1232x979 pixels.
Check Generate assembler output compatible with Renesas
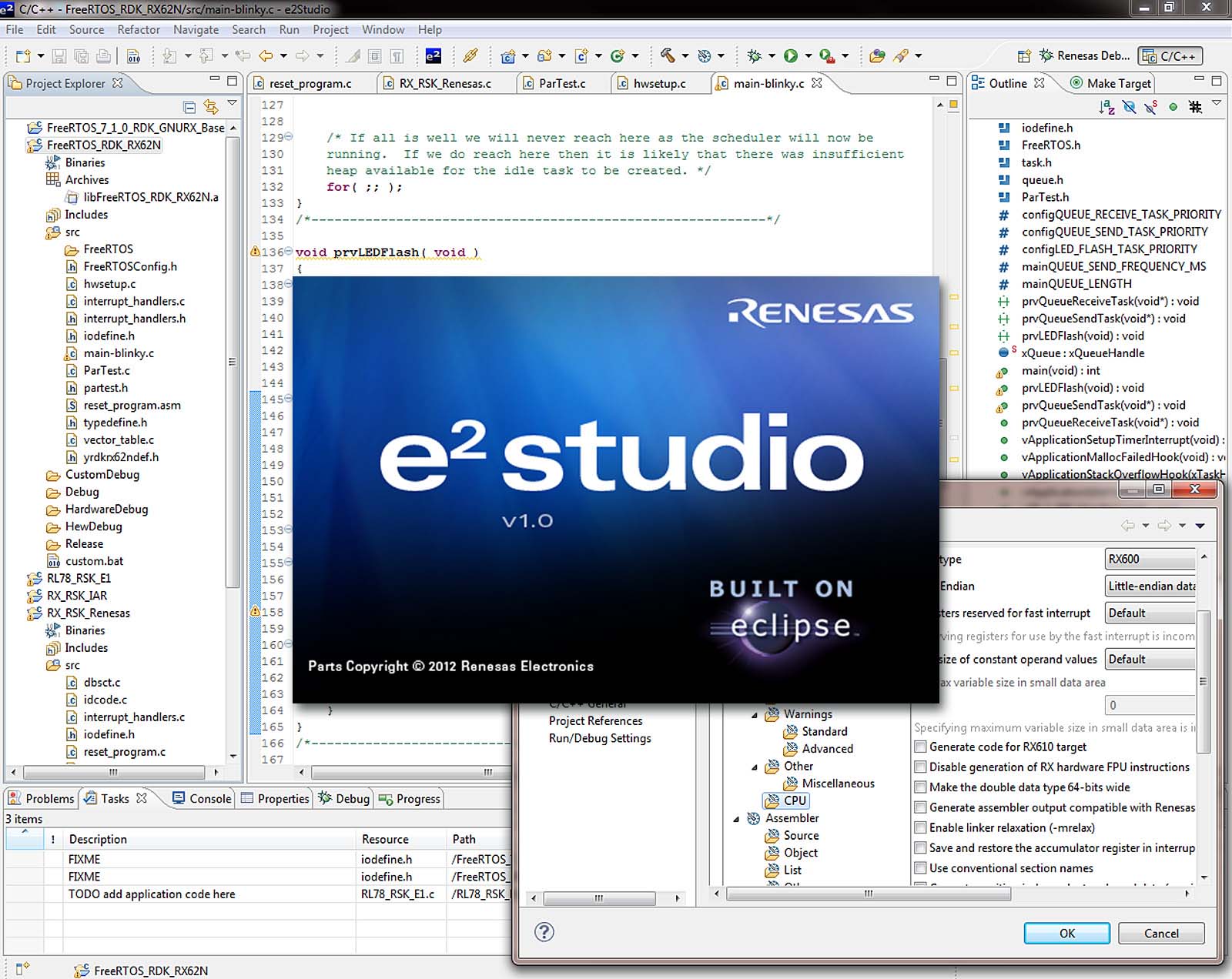coord(920,807)
